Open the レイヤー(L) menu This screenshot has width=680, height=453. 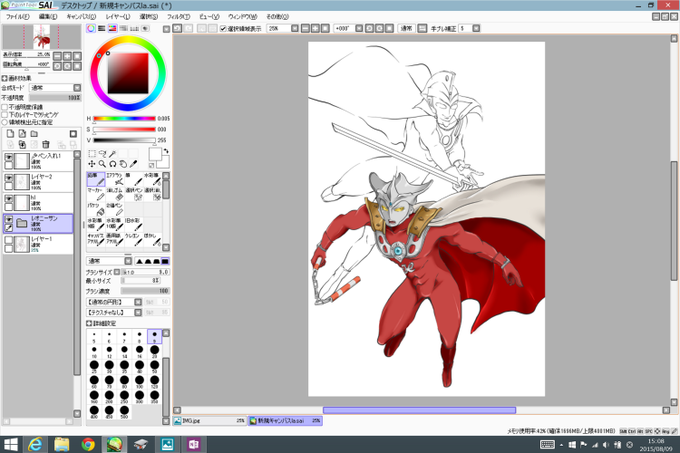click(x=118, y=16)
